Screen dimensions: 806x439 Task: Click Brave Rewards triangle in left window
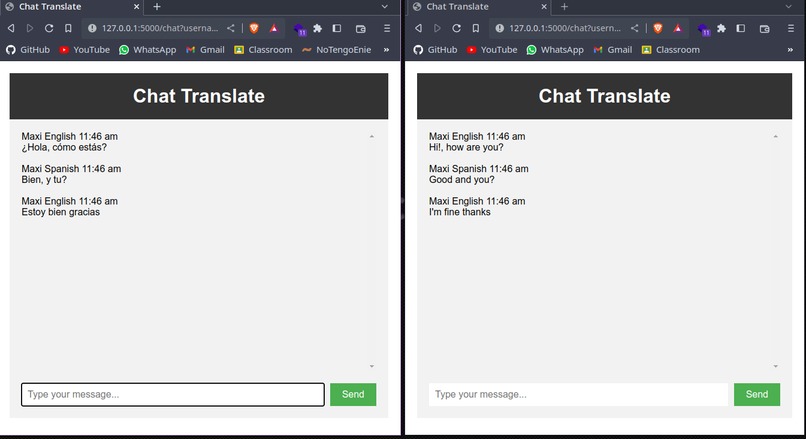[x=273, y=28]
